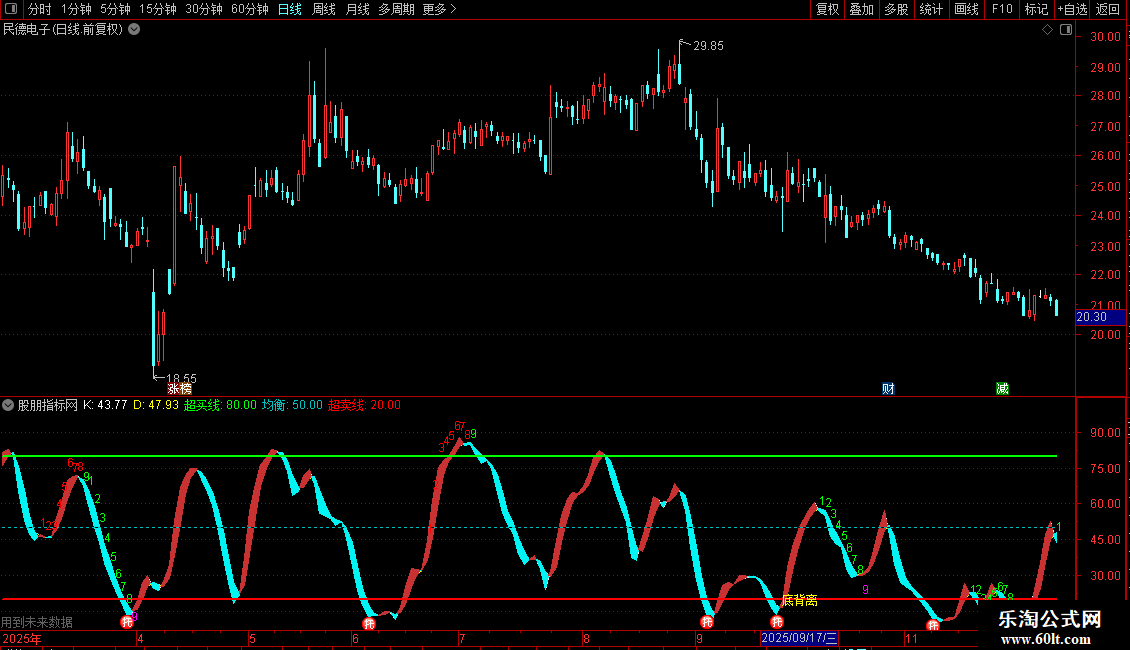This screenshot has width=1130, height=650.
Task: Switch to 周线 weekly period tab
Action: 324,10
